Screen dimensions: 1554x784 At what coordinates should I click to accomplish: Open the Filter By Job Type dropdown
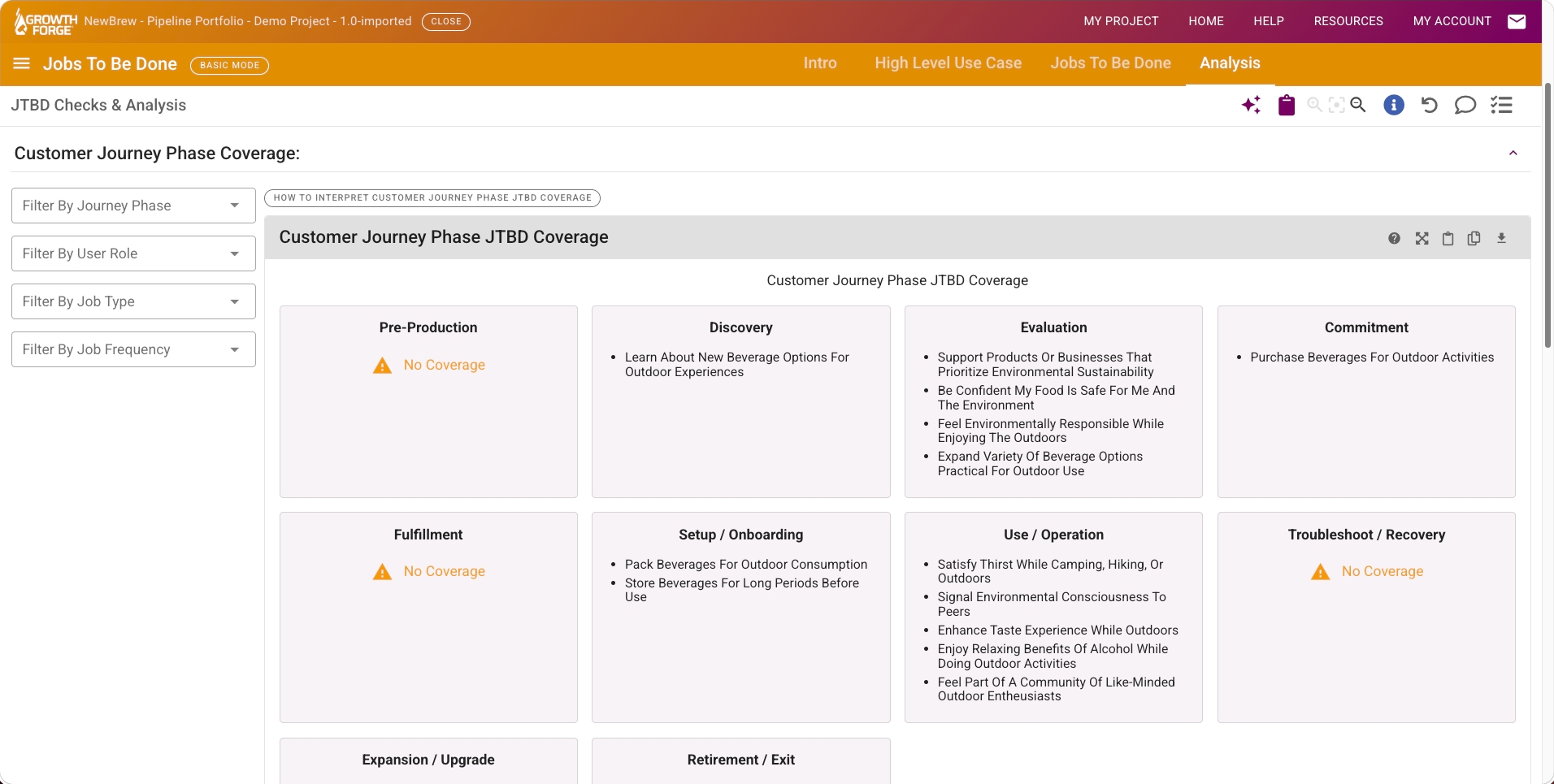133,301
